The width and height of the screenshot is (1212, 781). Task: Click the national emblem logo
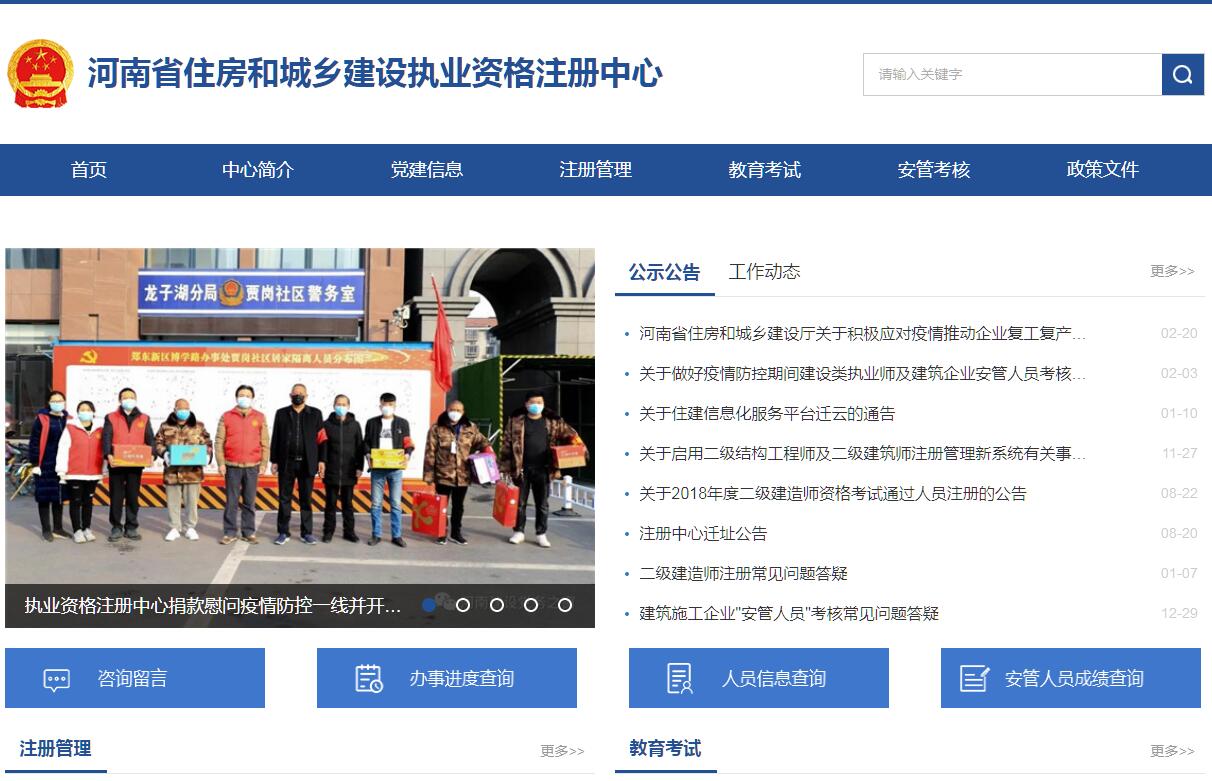coord(40,74)
